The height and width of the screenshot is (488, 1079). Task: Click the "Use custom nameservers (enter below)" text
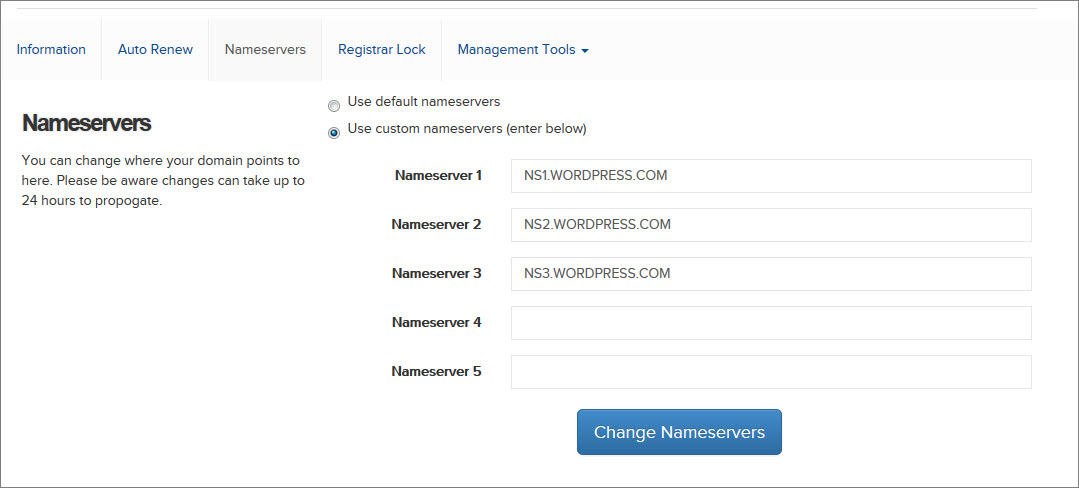tap(466, 129)
